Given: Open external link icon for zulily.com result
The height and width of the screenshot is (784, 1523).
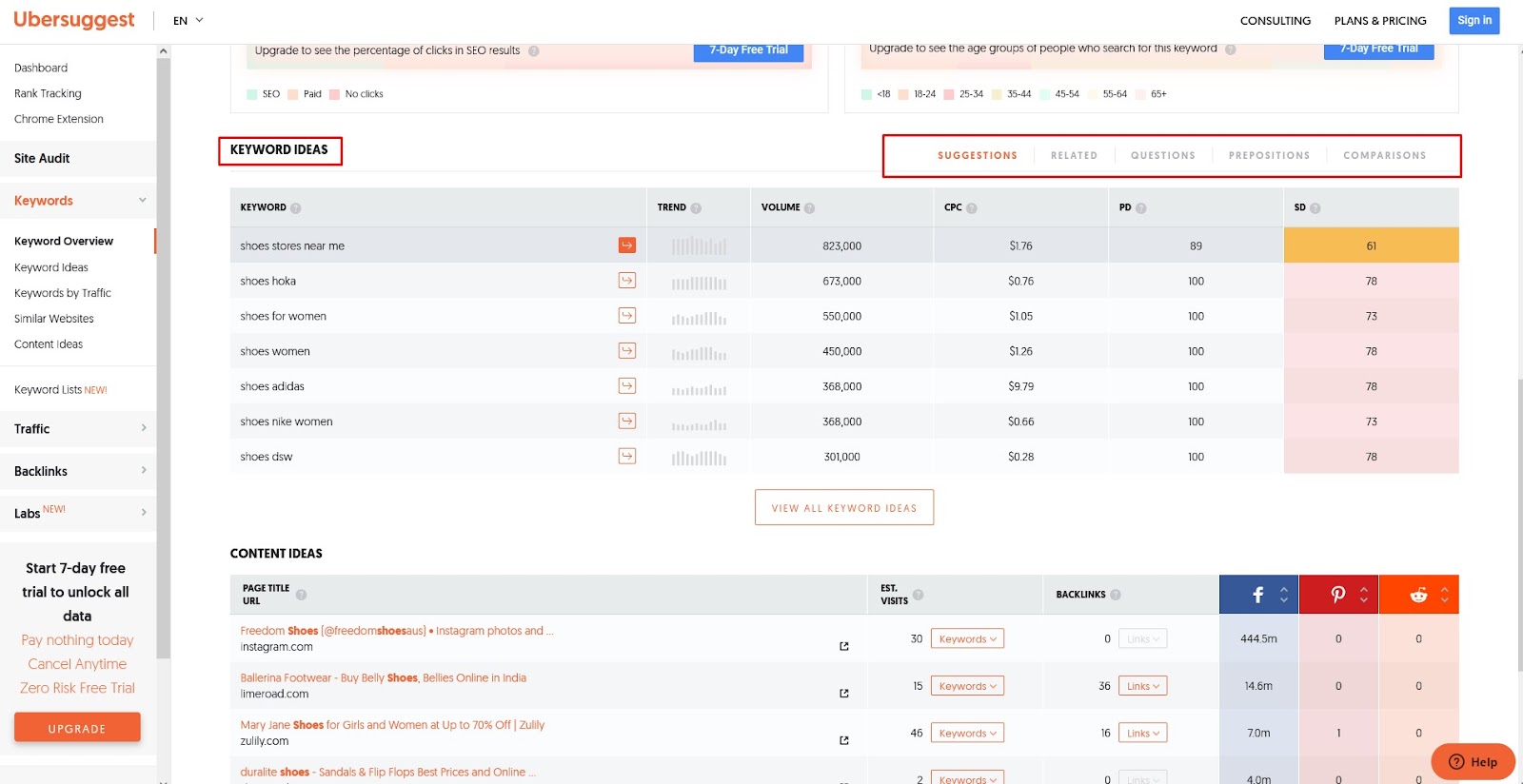Looking at the screenshot, I should point(844,740).
